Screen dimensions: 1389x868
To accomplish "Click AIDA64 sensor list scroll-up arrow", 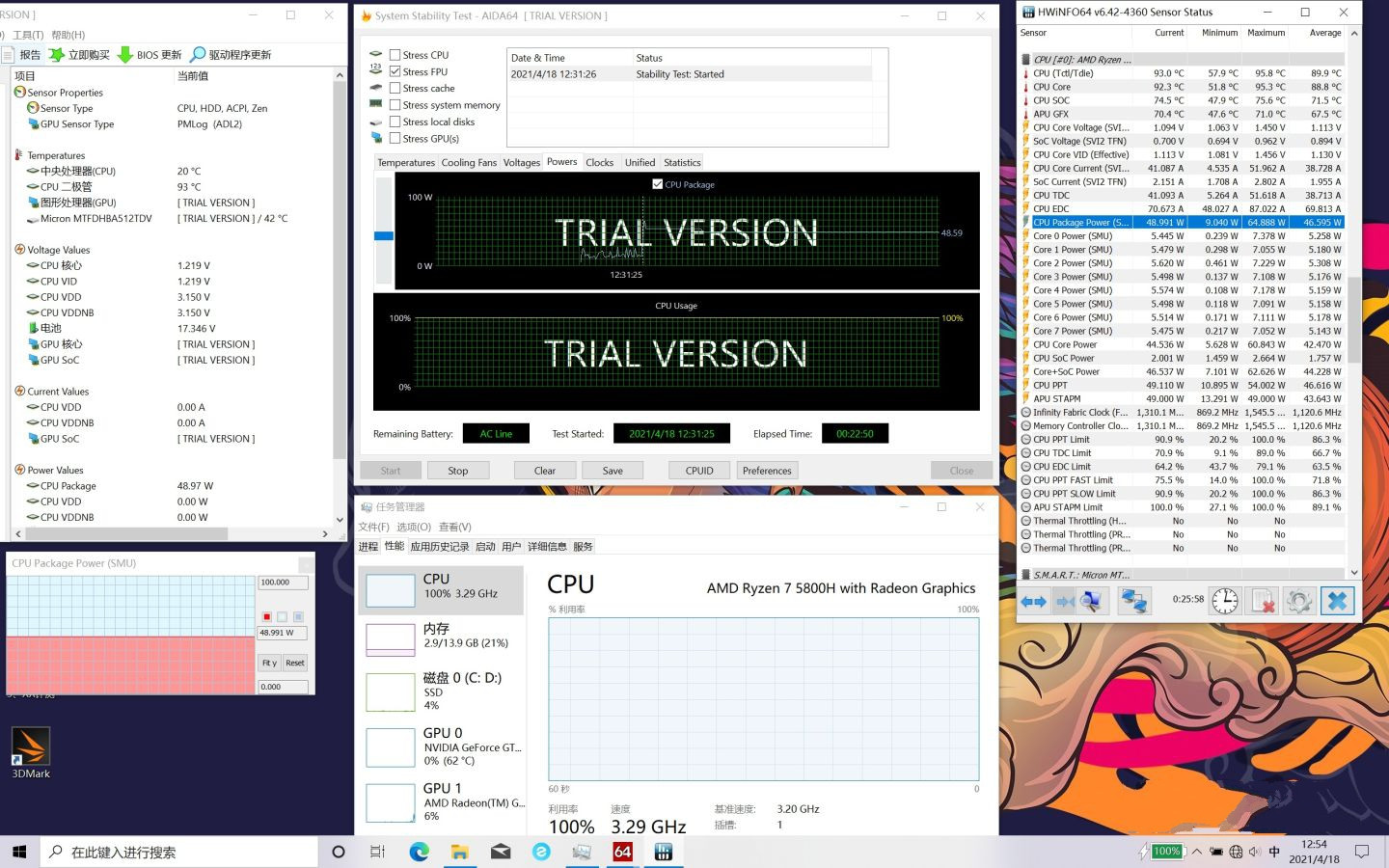I will pos(340,75).
